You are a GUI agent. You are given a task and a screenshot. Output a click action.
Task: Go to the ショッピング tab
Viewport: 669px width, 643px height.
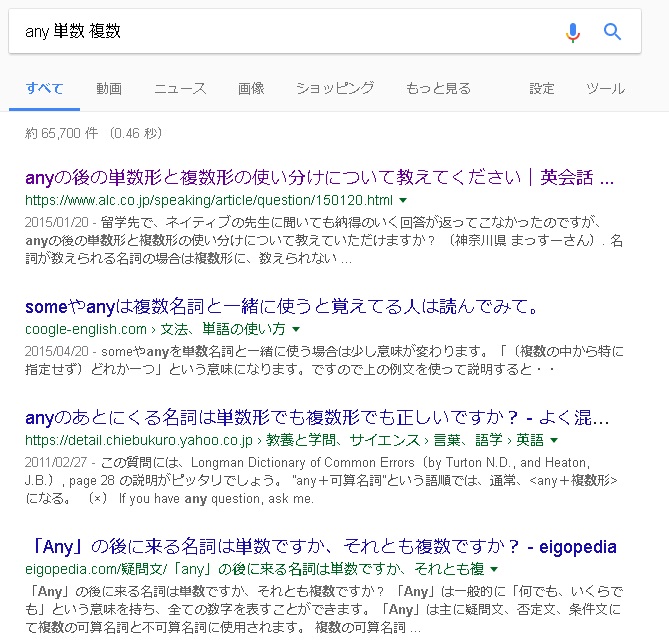[335, 88]
